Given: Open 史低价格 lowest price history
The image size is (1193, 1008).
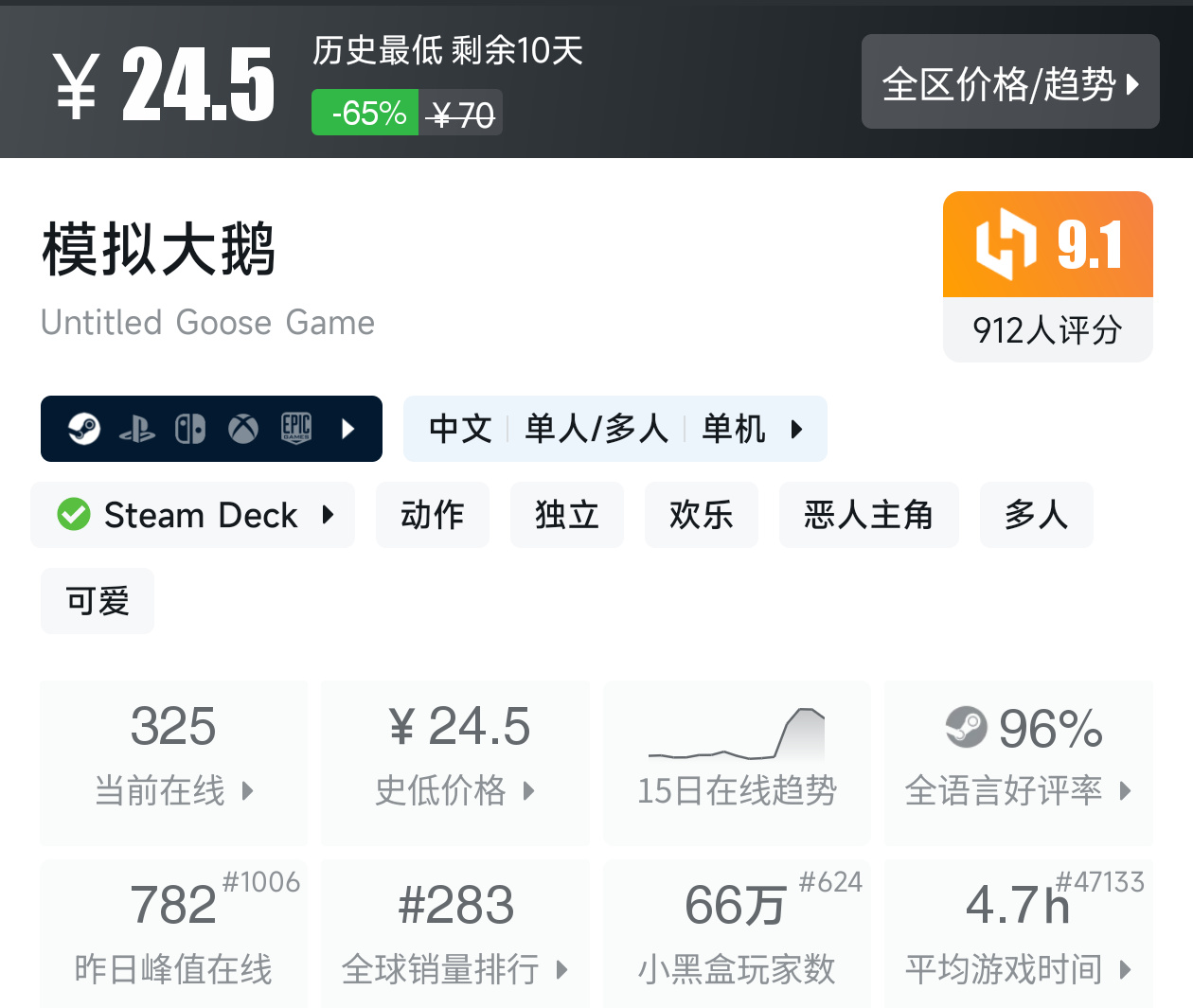Looking at the screenshot, I should pyautogui.click(x=455, y=762).
